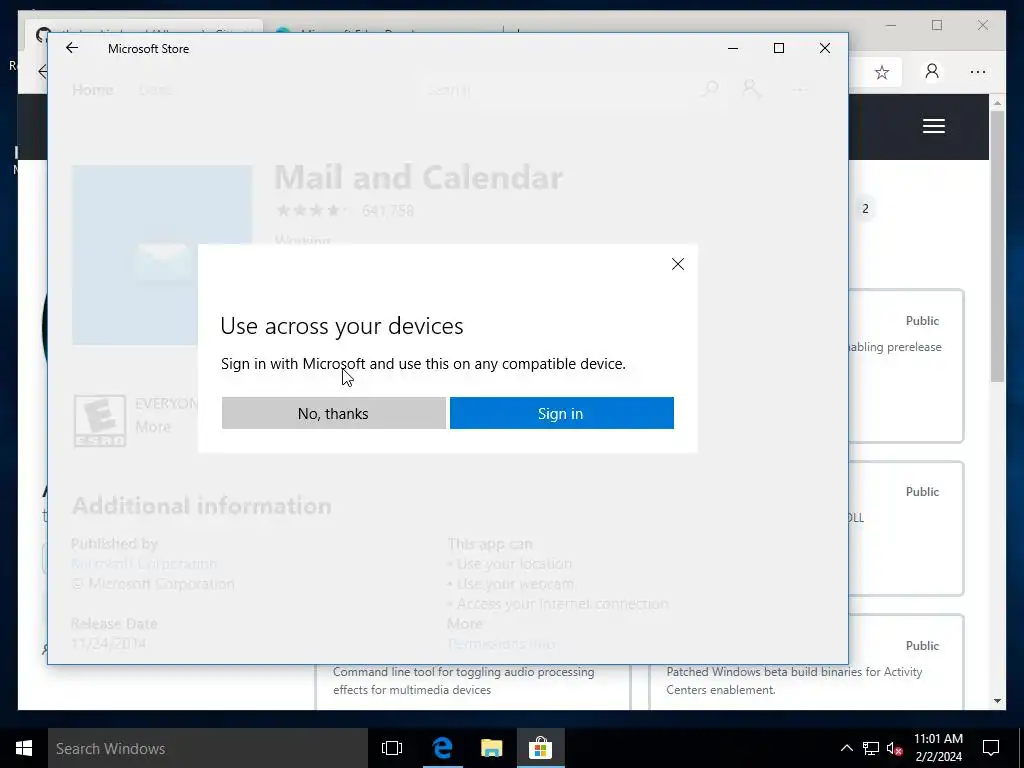This screenshot has width=1024, height=768.
Task: Click the ESRB Everyone rating icon
Action: click(x=100, y=421)
